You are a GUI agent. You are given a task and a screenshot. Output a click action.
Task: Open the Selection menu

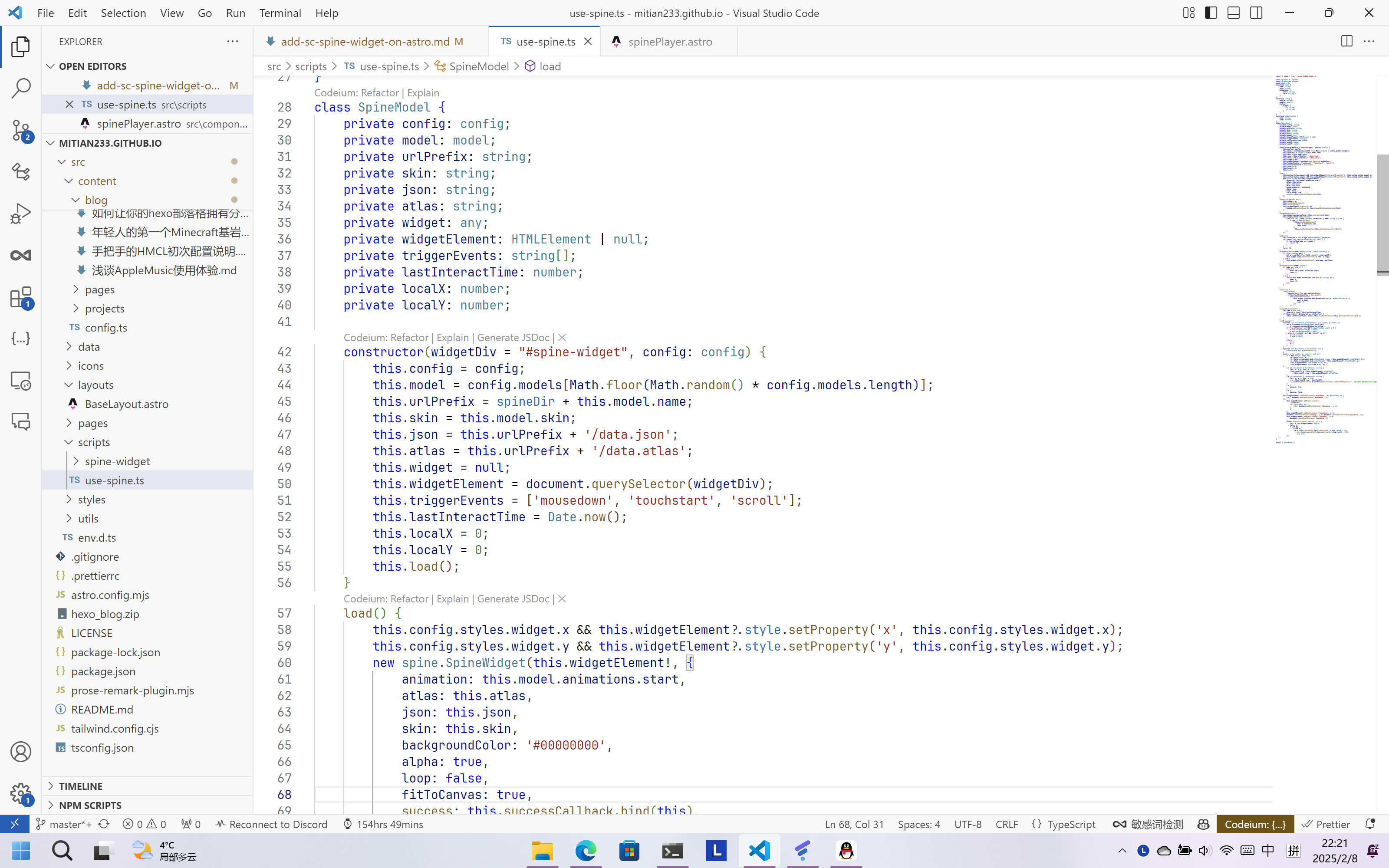(123, 13)
